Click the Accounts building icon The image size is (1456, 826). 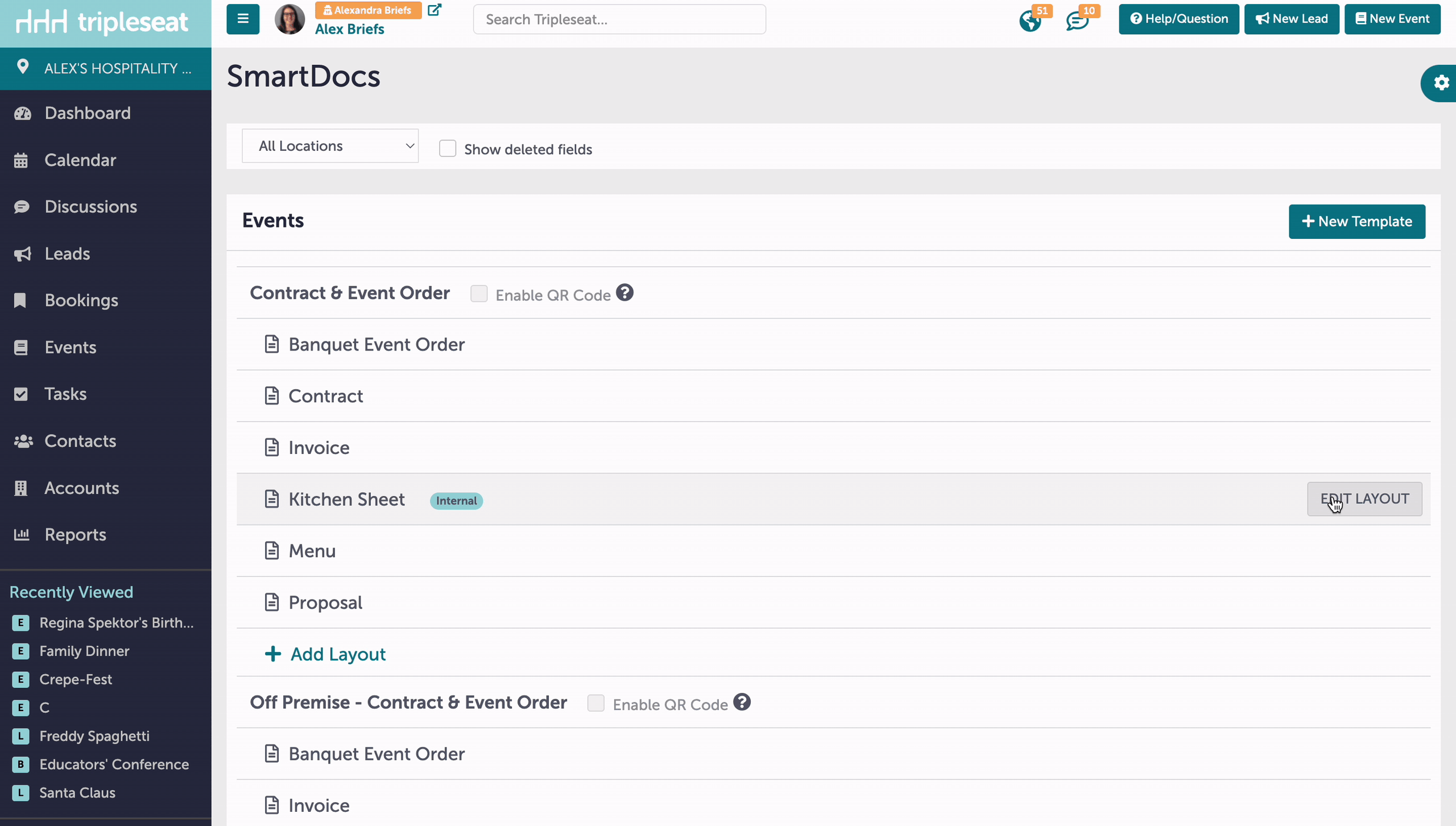21,488
